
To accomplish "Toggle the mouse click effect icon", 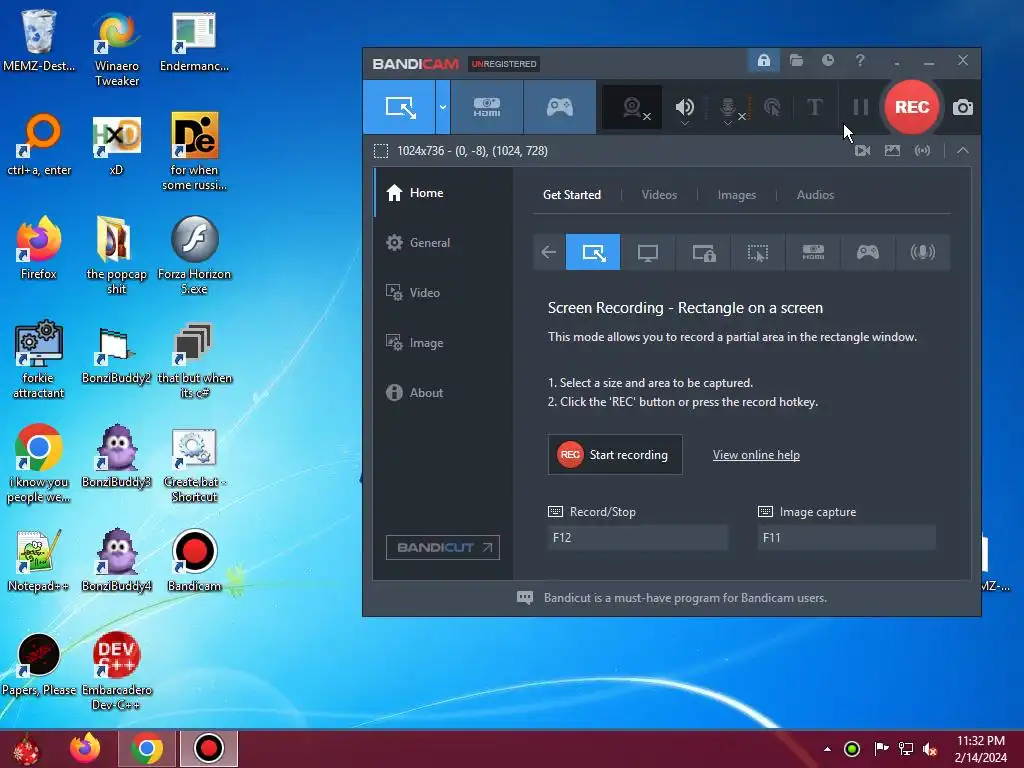I will pyautogui.click(x=773, y=107).
